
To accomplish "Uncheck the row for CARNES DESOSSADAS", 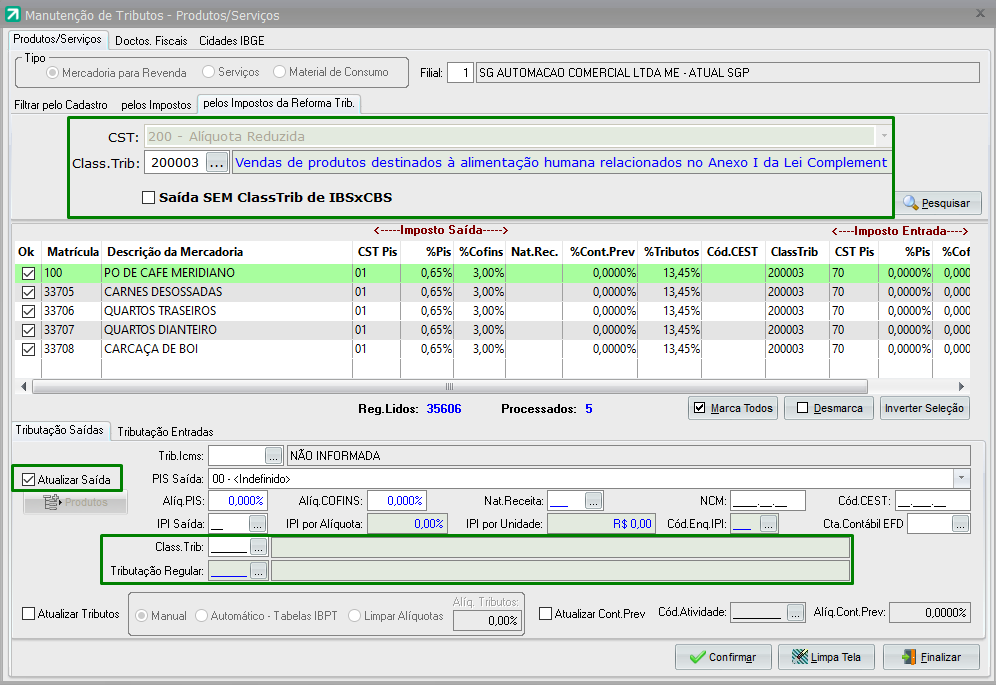I will (x=28, y=292).
